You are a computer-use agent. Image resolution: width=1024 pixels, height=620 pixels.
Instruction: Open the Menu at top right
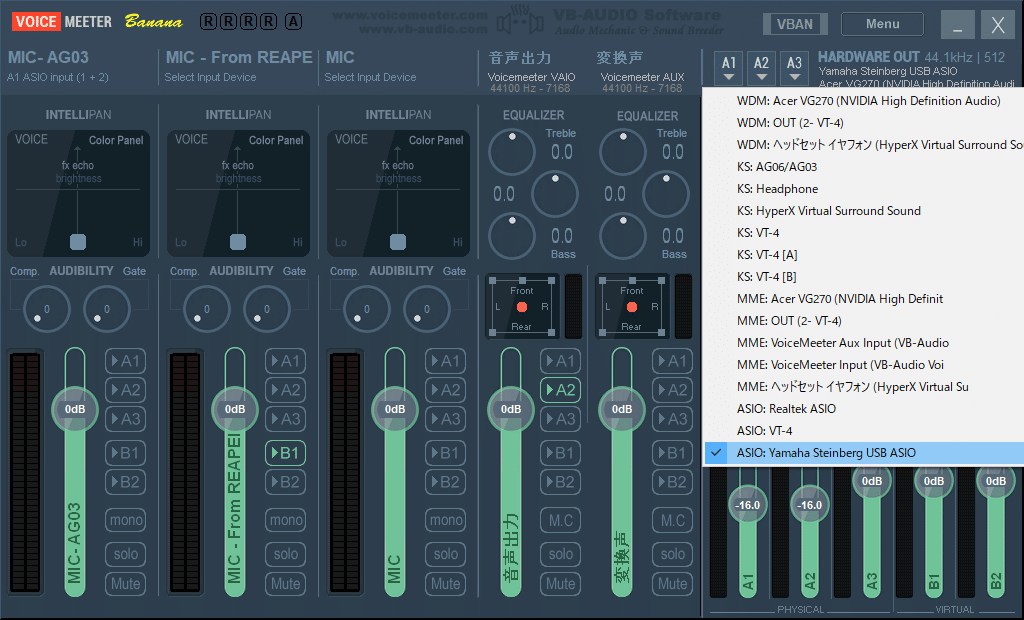(881, 23)
